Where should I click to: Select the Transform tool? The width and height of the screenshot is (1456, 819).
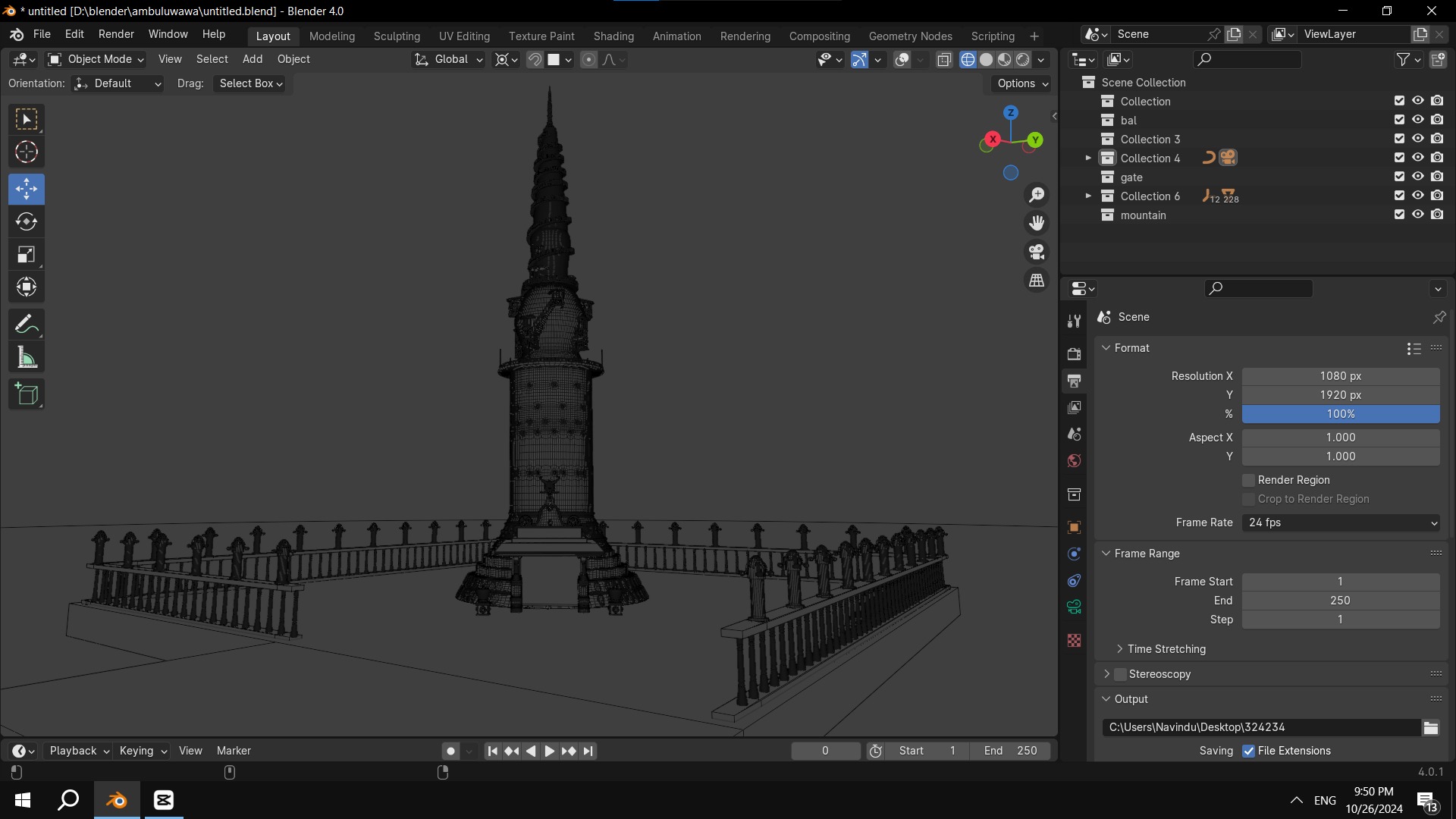click(27, 287)
